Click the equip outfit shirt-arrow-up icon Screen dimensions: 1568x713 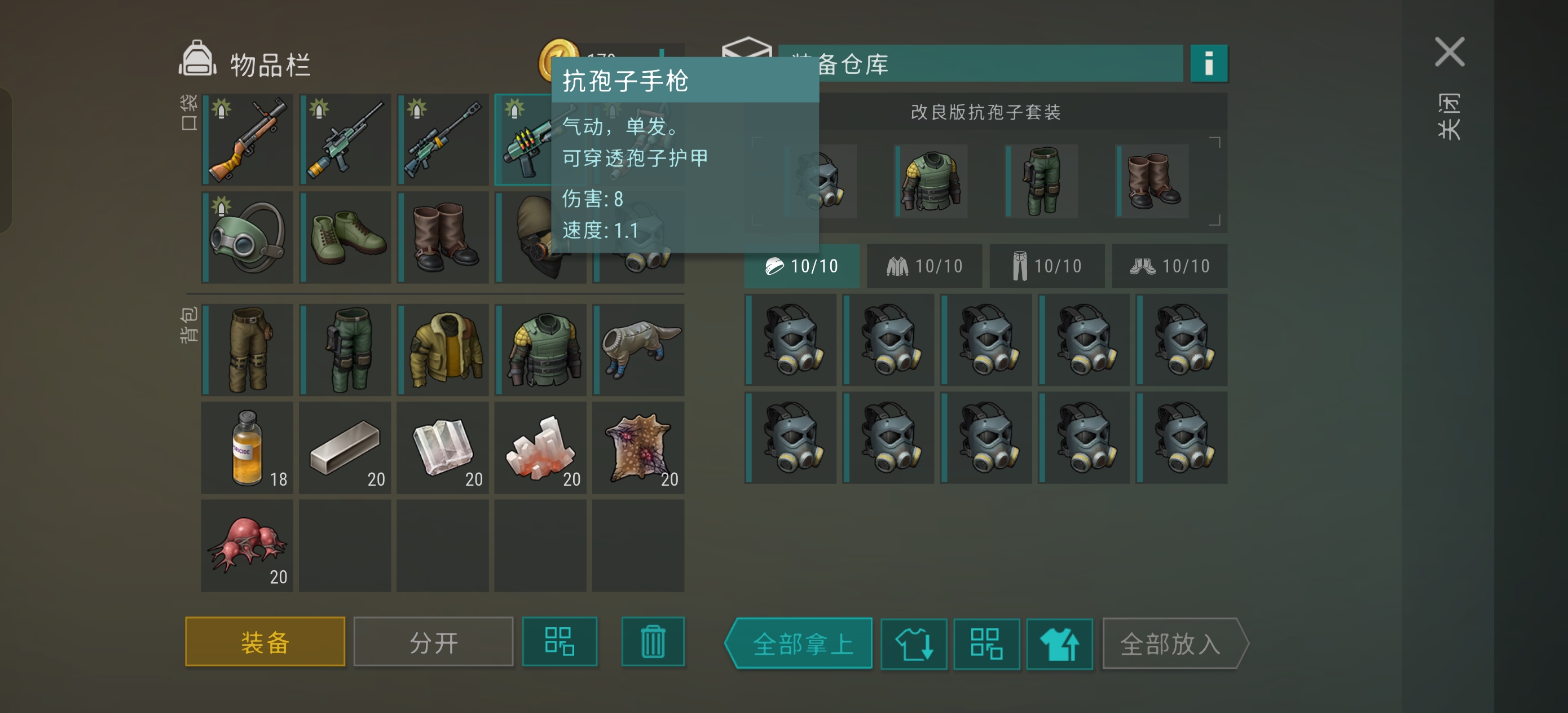coord(1059,644)
